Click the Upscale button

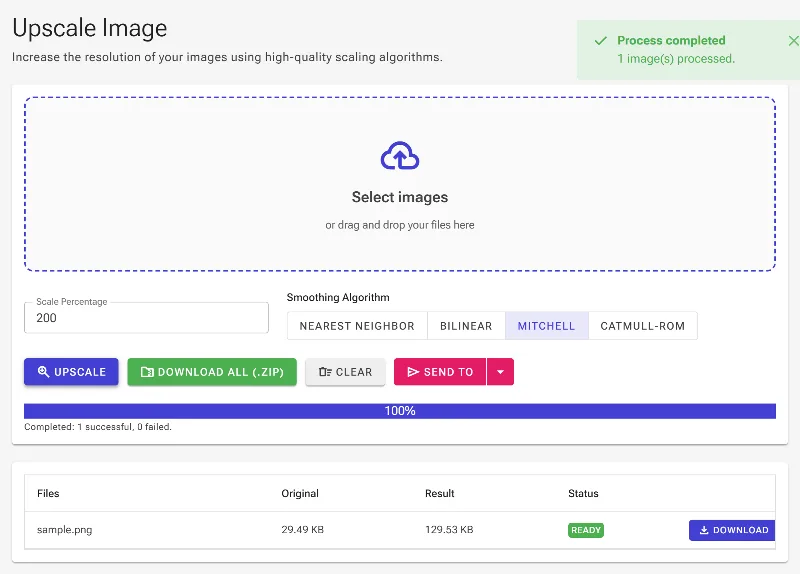click(x=71, y=372)
